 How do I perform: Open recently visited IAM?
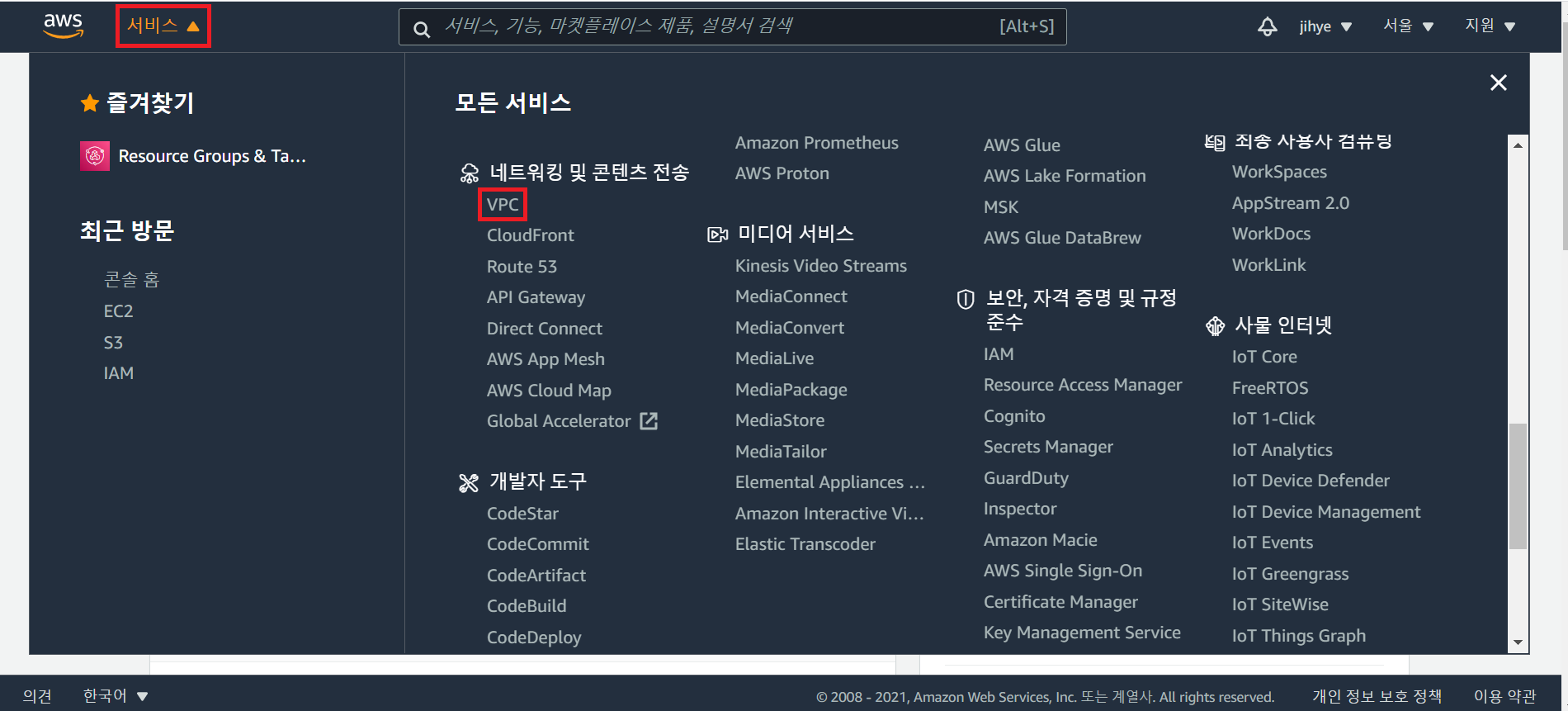(x=119, y=373)
